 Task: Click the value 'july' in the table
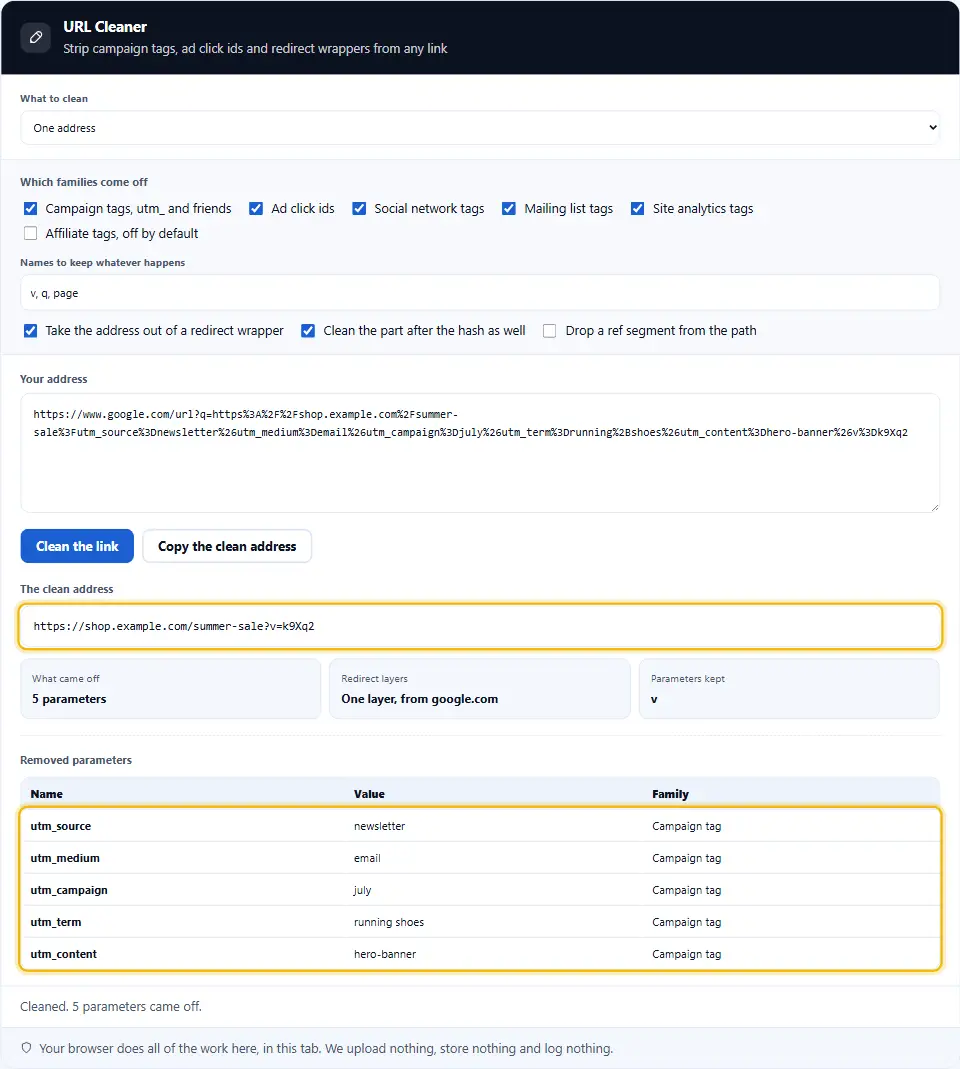coord(362,890)
